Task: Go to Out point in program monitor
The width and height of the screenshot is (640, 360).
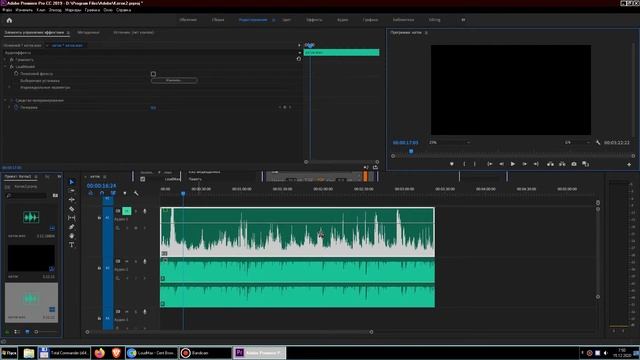Action: pyautogui.click(x=536, y=164)
